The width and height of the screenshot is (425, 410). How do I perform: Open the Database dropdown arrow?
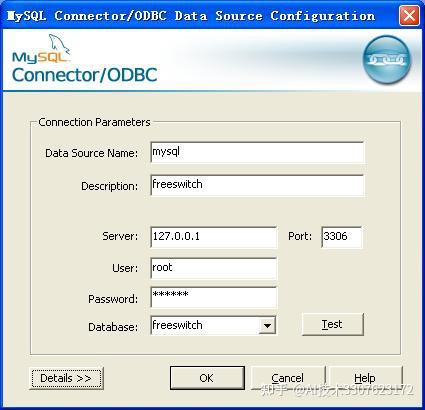point(267,325)
